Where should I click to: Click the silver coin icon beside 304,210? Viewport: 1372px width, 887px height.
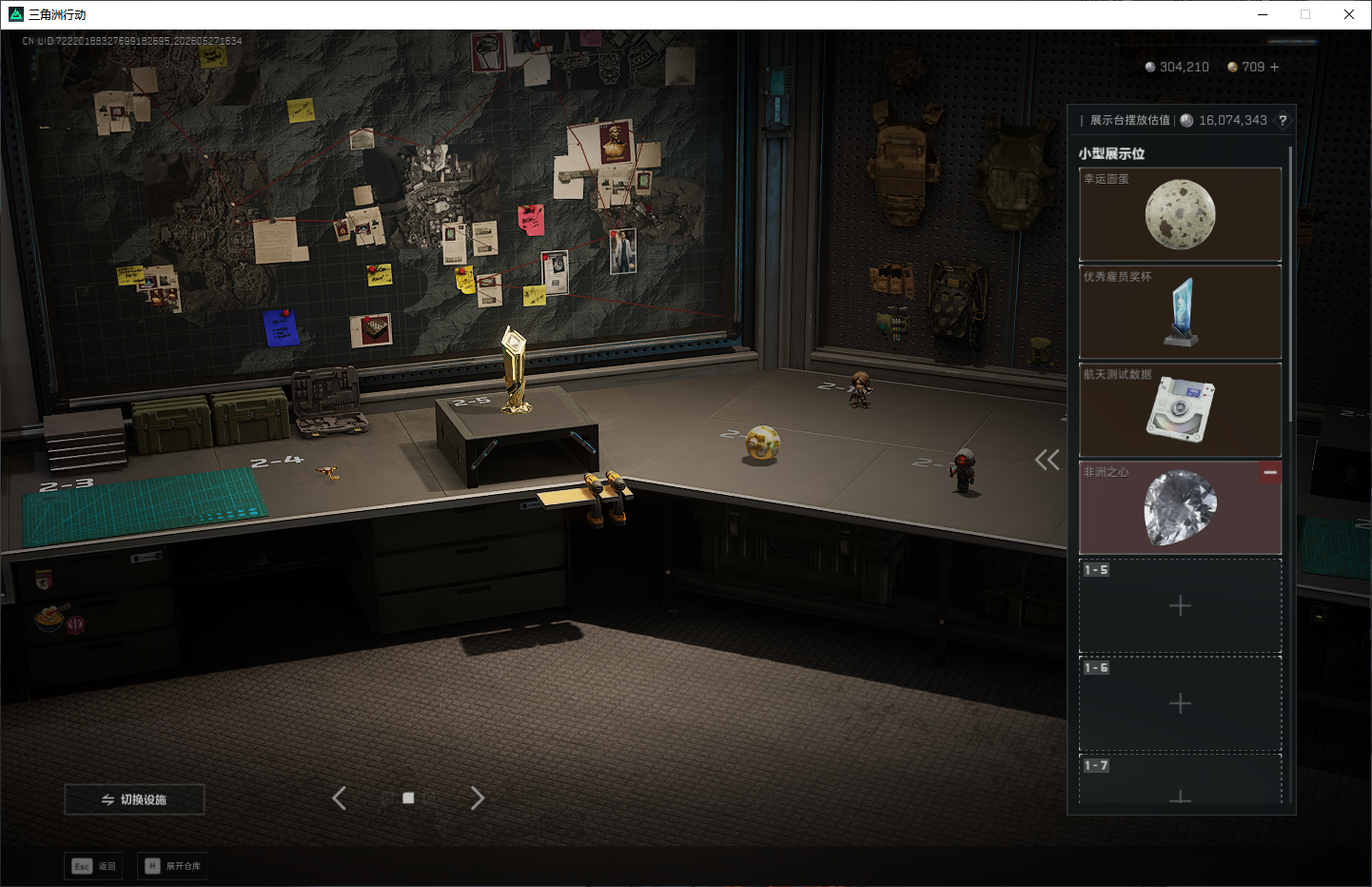coord(1150,67)
